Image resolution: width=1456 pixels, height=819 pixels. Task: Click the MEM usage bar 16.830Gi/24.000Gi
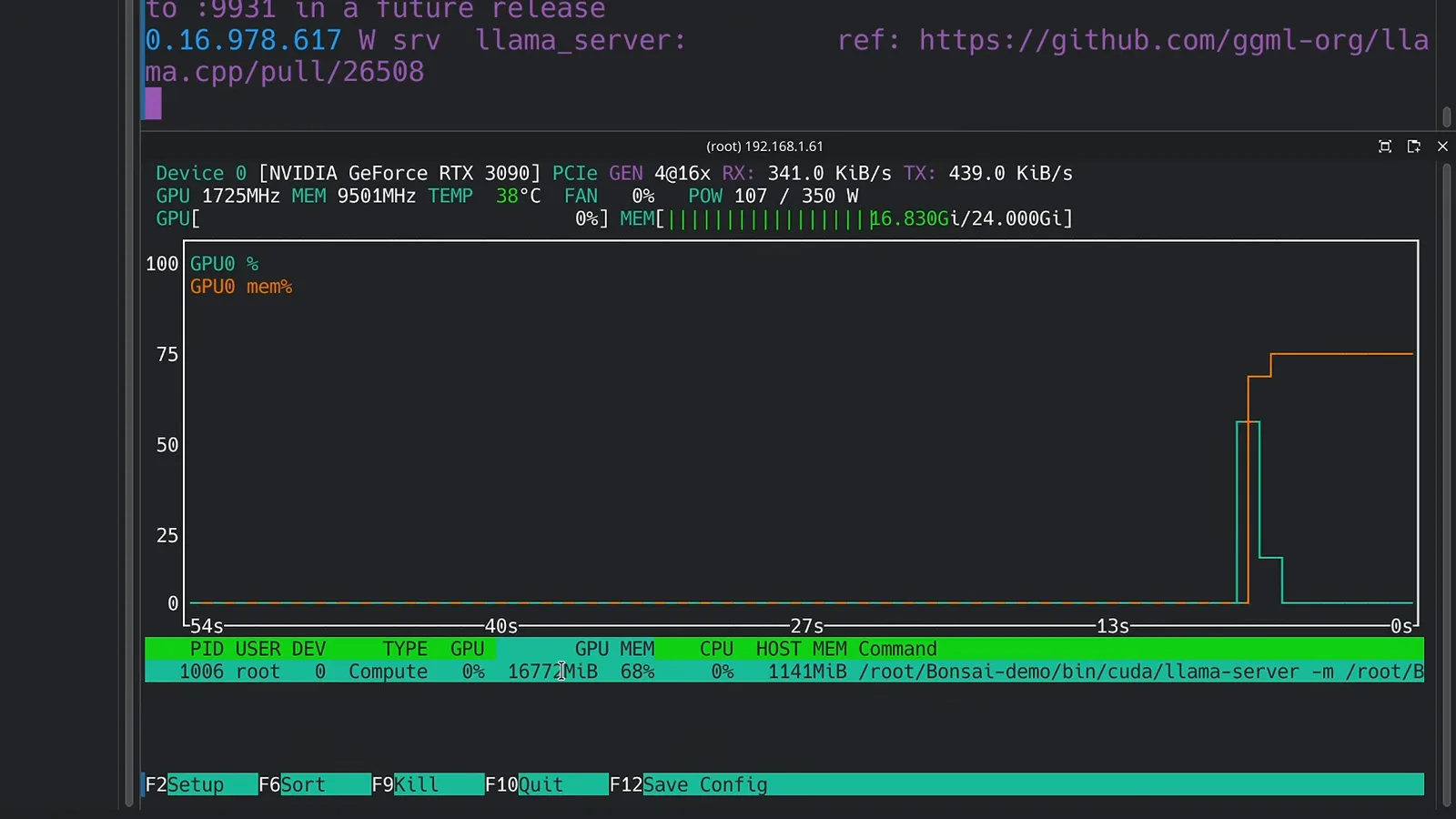click(x=846, y=218)
